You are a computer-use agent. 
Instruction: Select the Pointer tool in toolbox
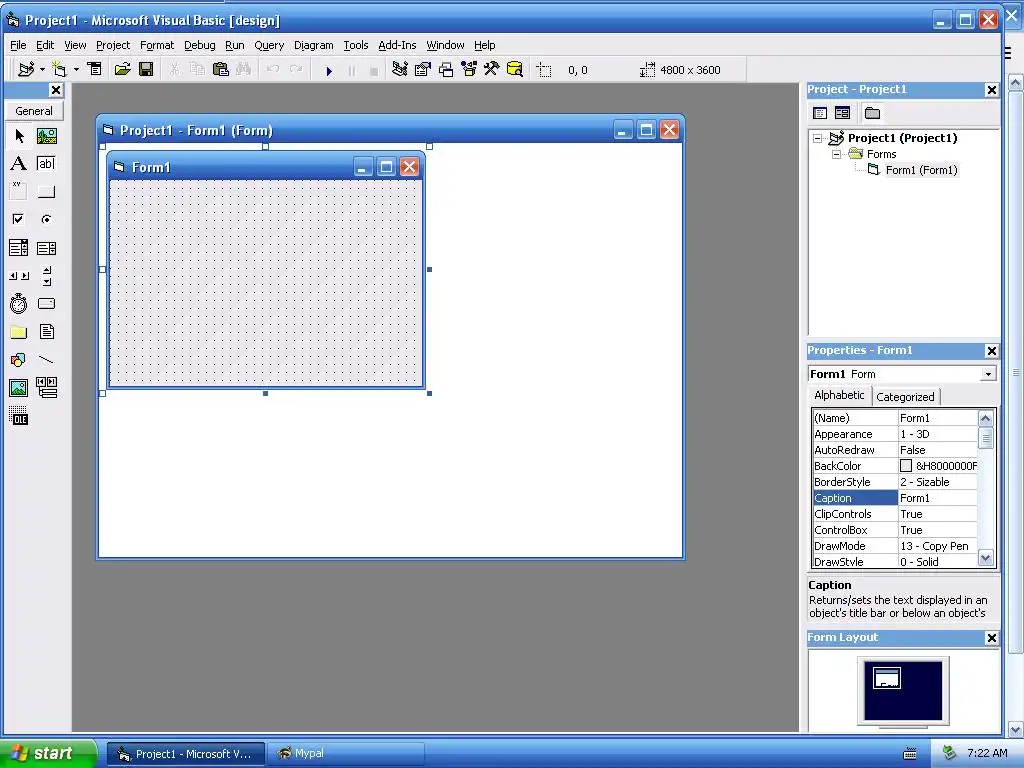pos(19,136)
